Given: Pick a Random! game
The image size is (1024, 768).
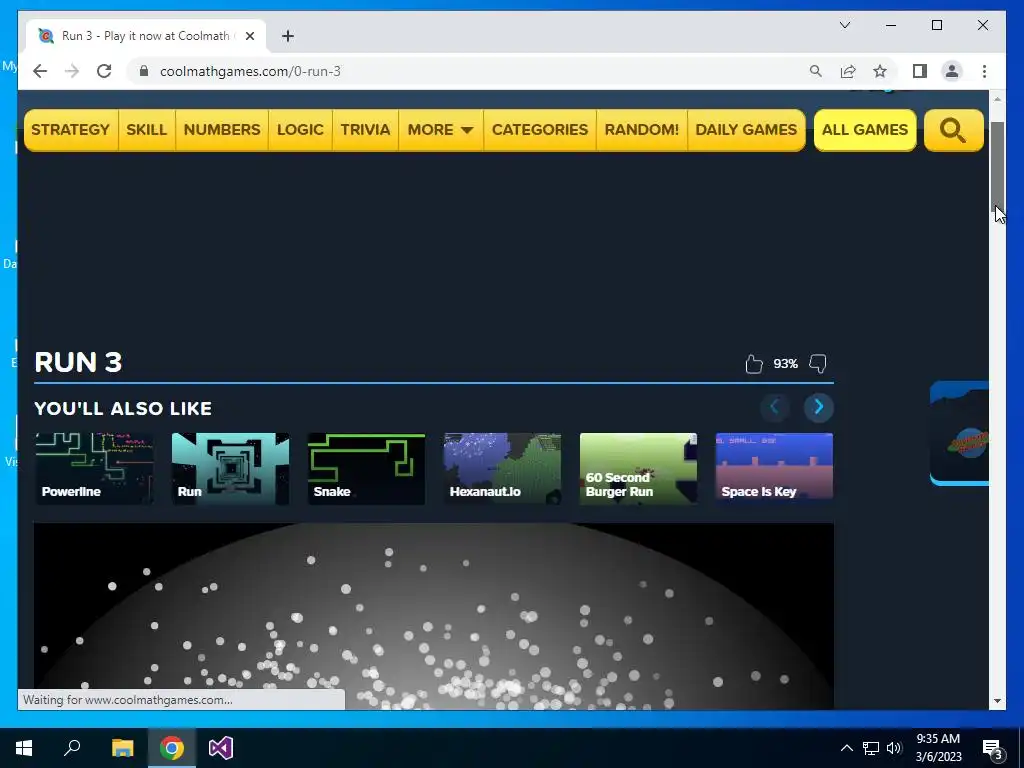Looking at the screenshot, I should click(x=641, y=130).
